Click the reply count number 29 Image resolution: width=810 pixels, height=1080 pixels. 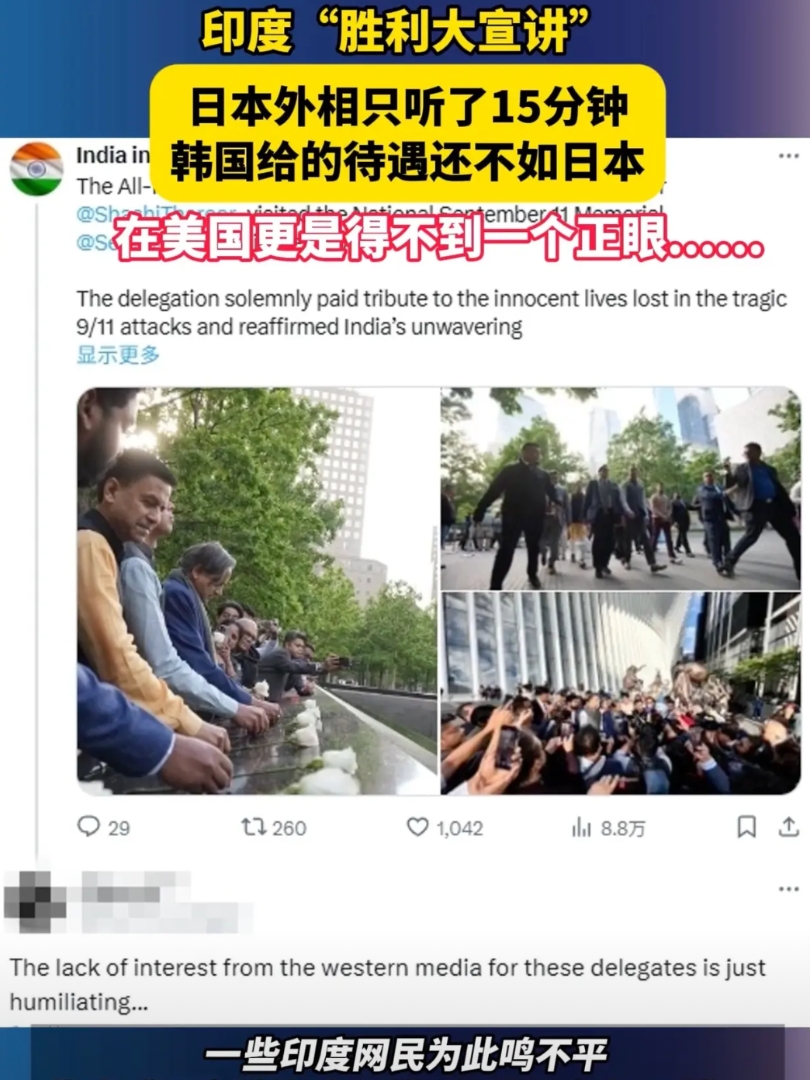click(118, 828)
